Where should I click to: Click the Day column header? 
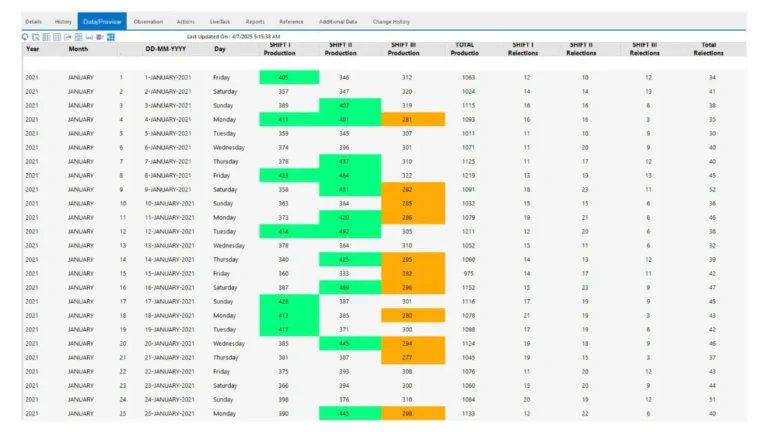(x=220, y=49)
